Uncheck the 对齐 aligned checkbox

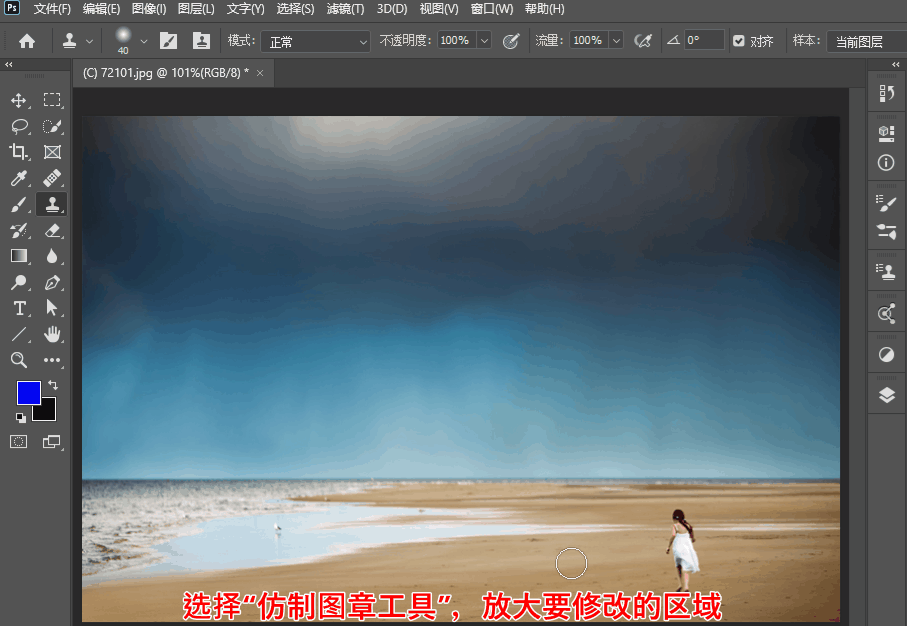[739, 40]
